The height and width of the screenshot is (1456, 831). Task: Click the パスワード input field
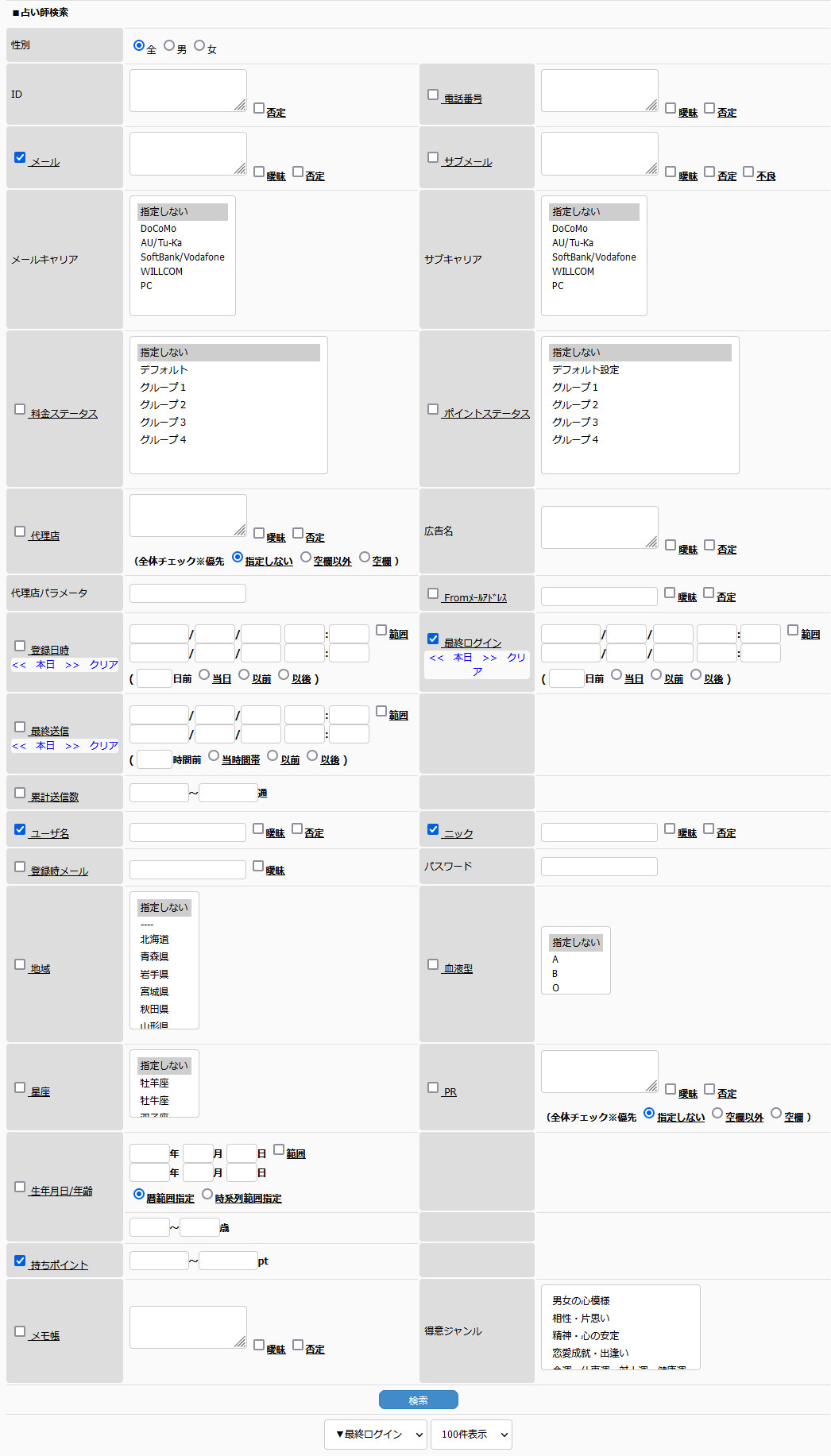point(599,867)
